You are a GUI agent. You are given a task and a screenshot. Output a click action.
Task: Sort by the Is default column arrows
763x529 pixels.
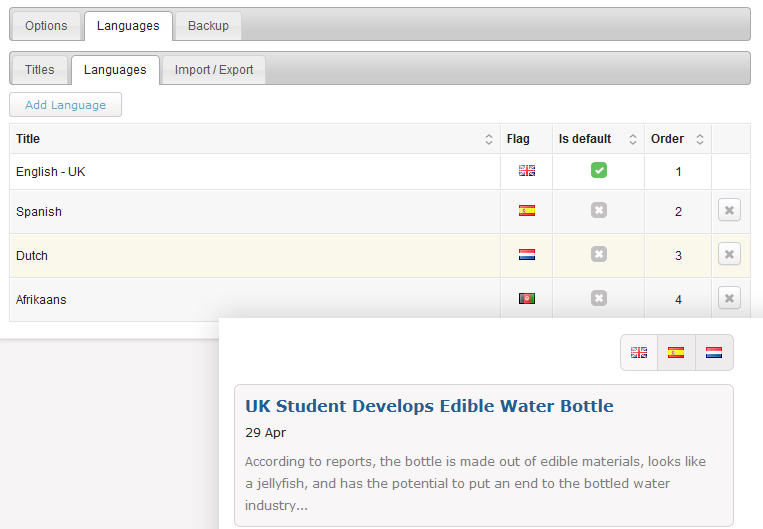point(633,139)
